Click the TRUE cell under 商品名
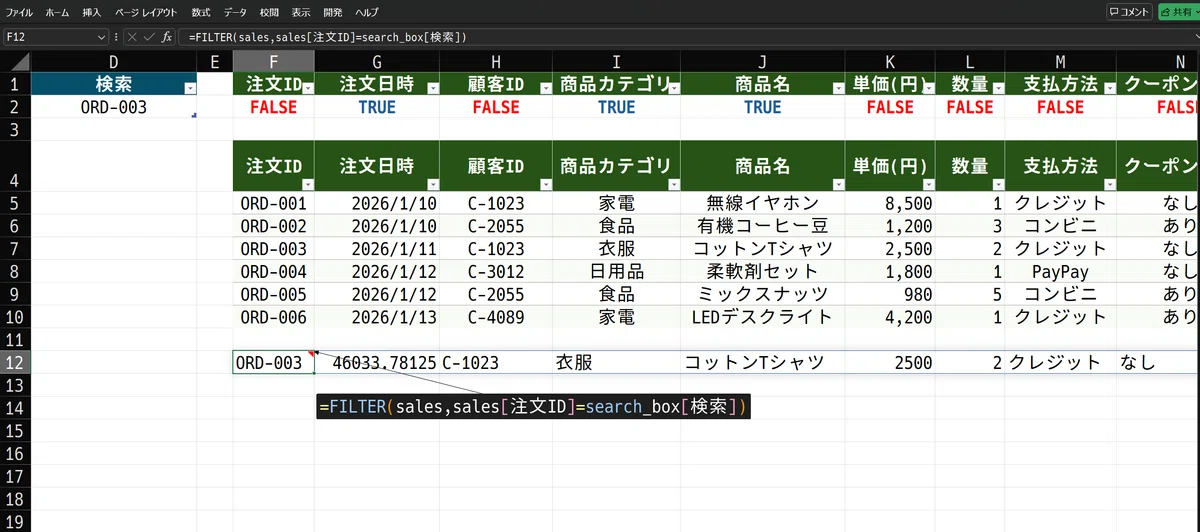 pos(763,107)
